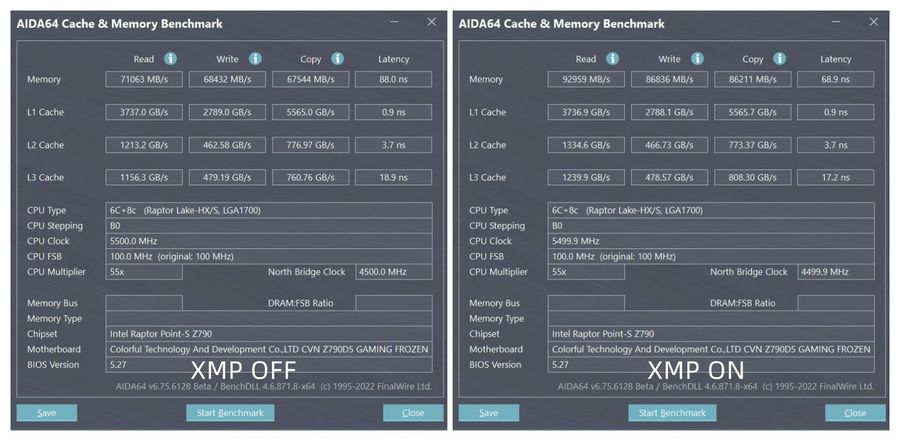Click bottom Close button in XMP OFF window
Screen dimensions: 900x441
point(413,412)
